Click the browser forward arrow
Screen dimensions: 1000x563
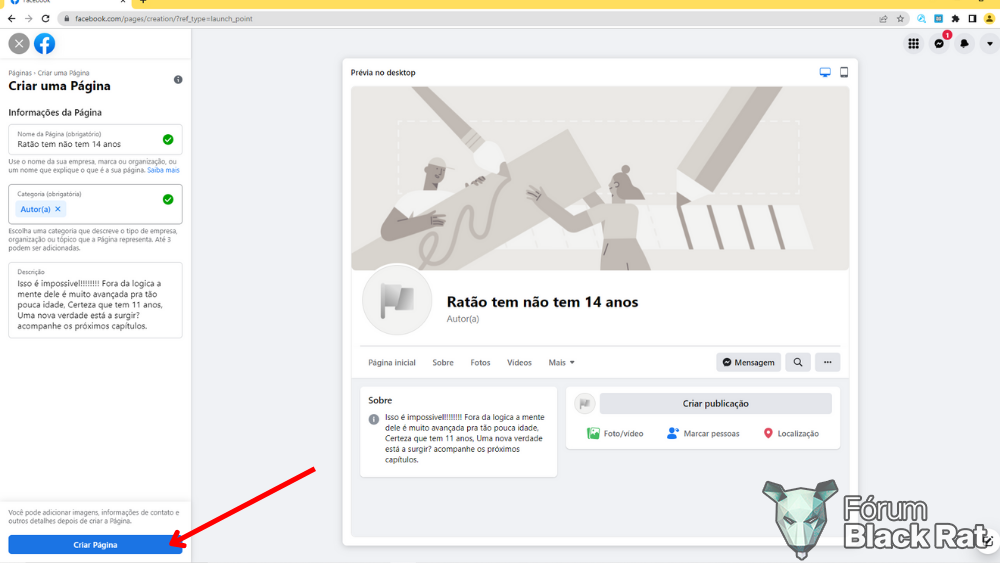point(28,18)
